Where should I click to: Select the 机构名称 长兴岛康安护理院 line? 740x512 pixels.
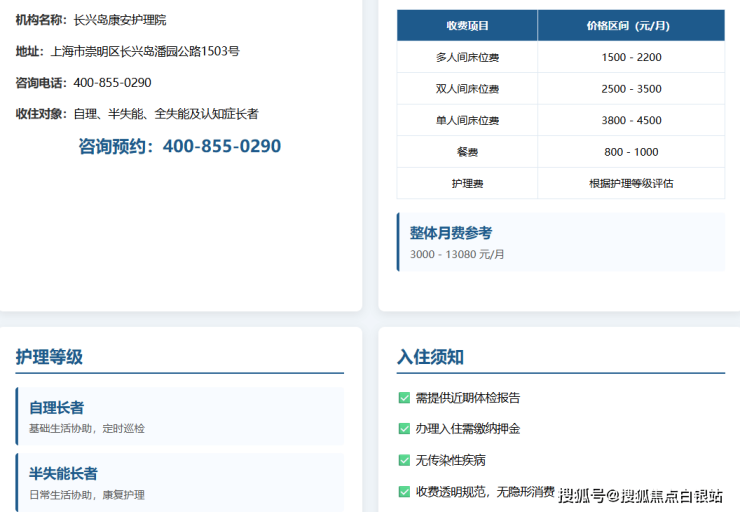(91, 20)
